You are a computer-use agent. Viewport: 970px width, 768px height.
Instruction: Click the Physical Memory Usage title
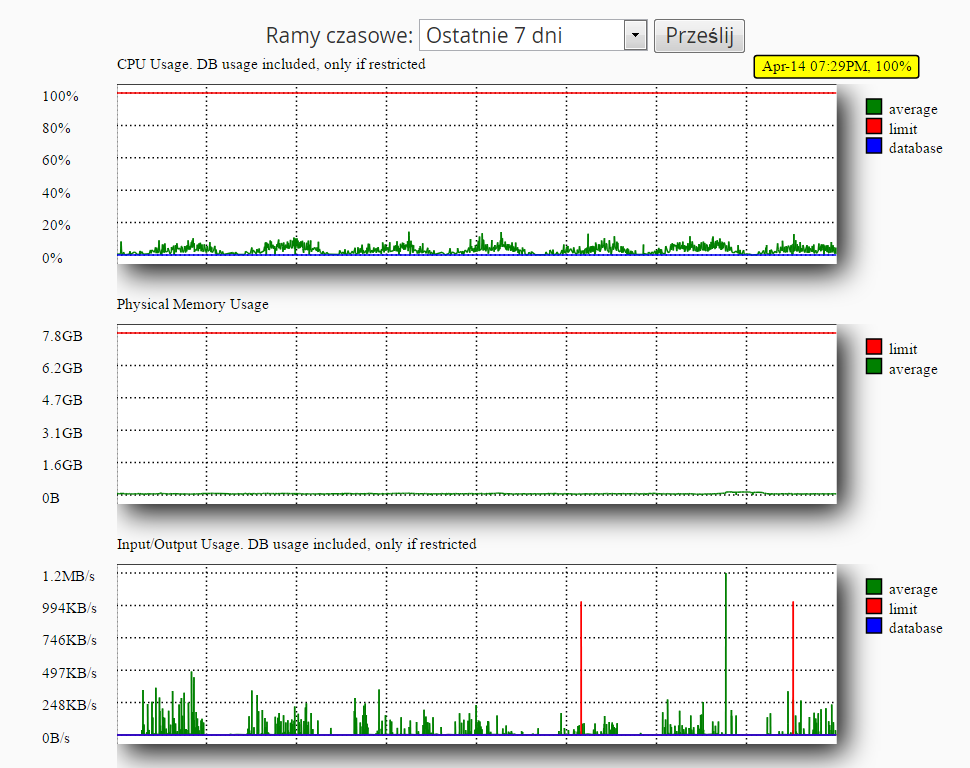[192, 304]
